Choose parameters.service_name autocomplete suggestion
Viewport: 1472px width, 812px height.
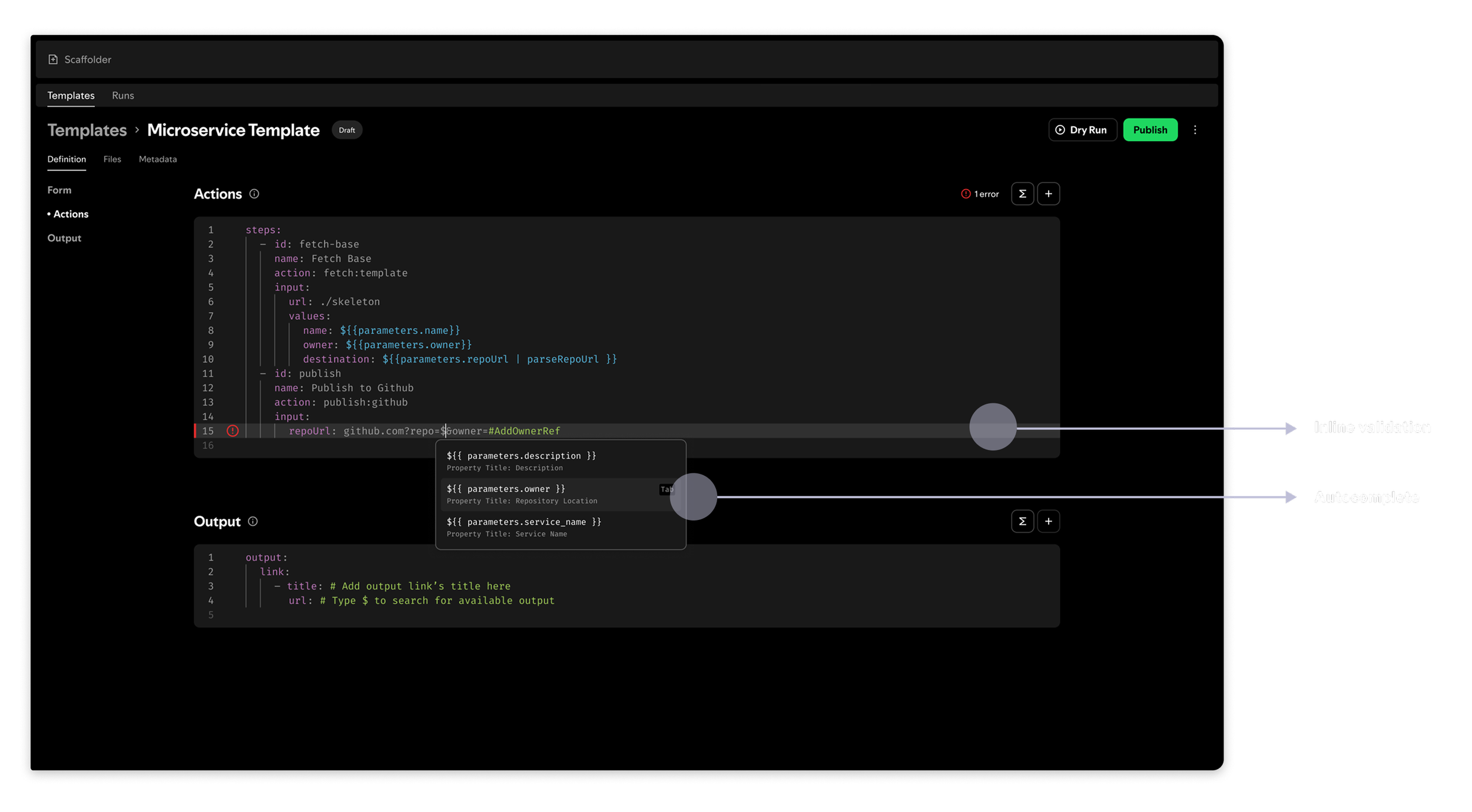pos(560,527)
